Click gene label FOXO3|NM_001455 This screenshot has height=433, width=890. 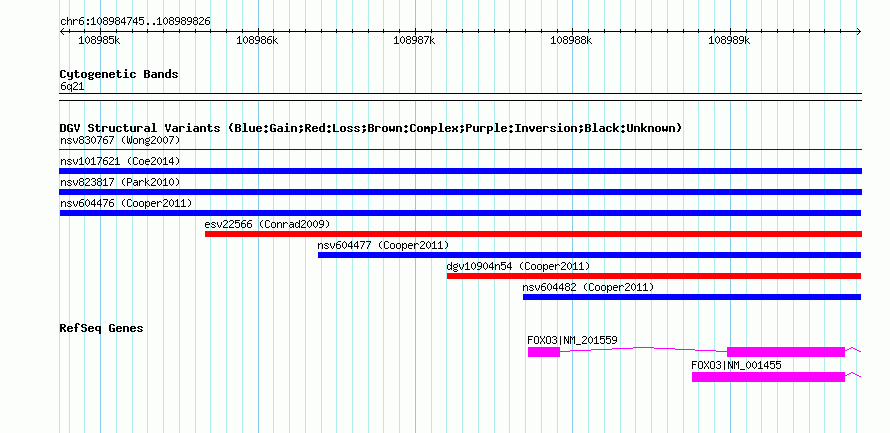(x=736, y=365)
